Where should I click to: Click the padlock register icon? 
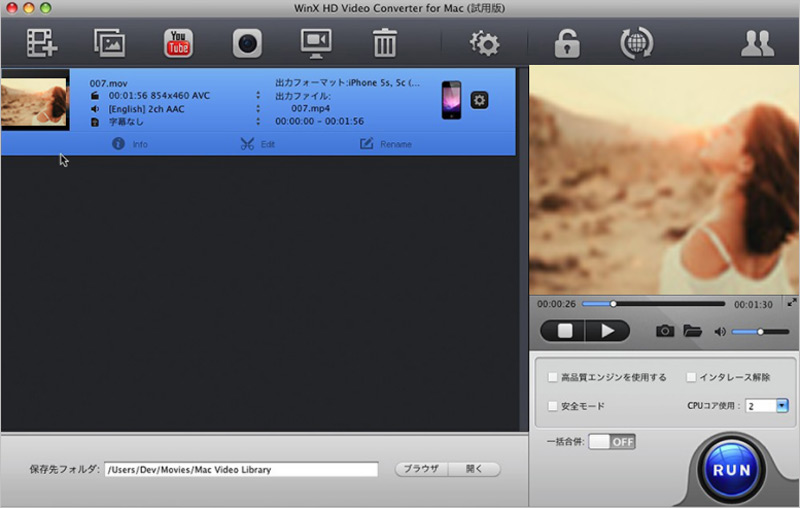pyautogui.click(x=567, y=43)
